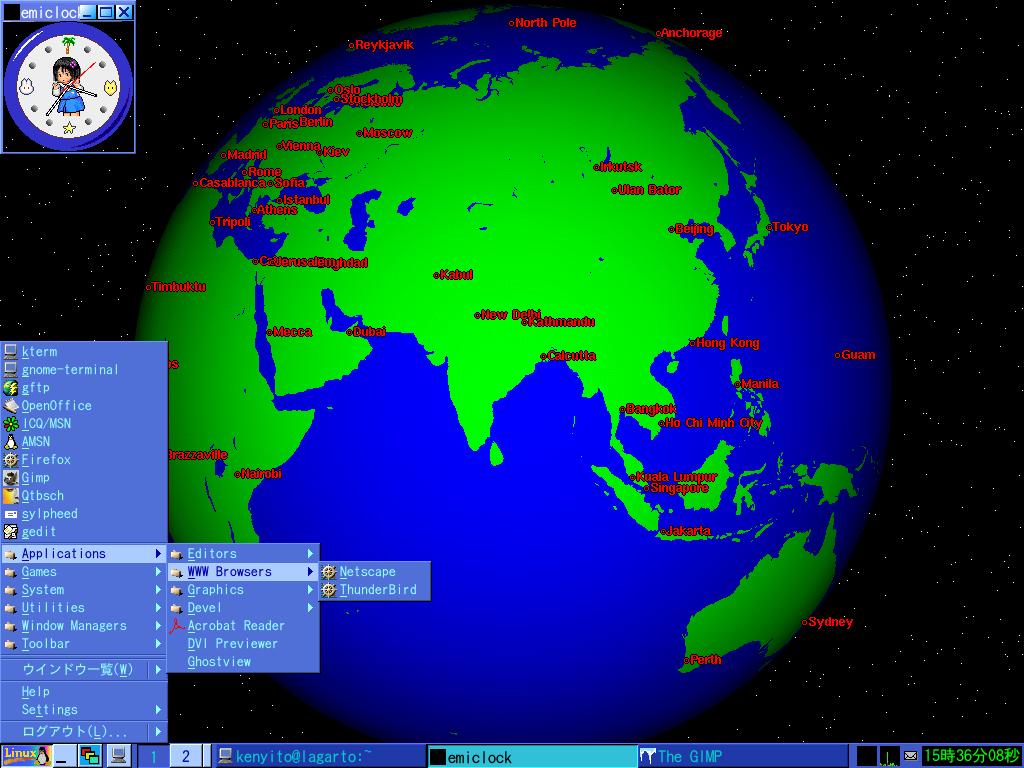Screen dimensions: 1024x768
Task: Select Netscape from WWW Browsers
Action: 367,572
